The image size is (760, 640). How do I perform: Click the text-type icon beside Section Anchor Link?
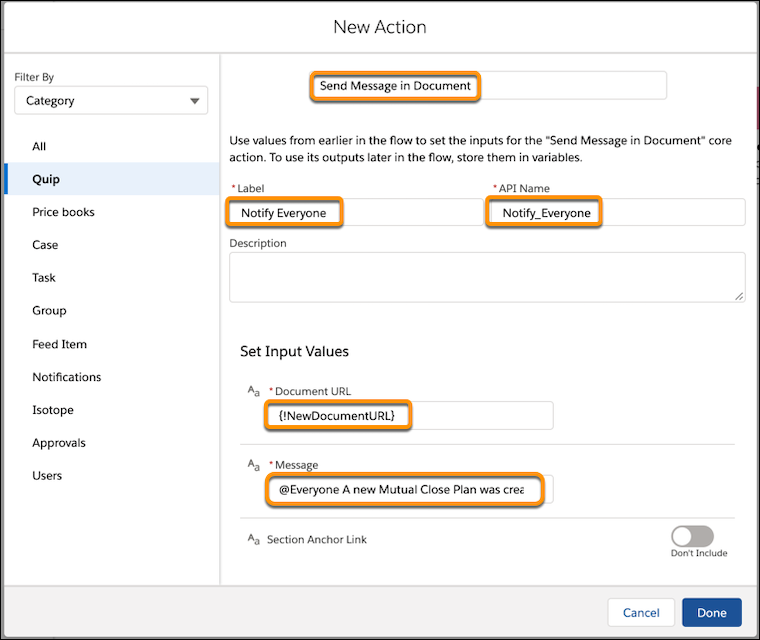point(254,539)
